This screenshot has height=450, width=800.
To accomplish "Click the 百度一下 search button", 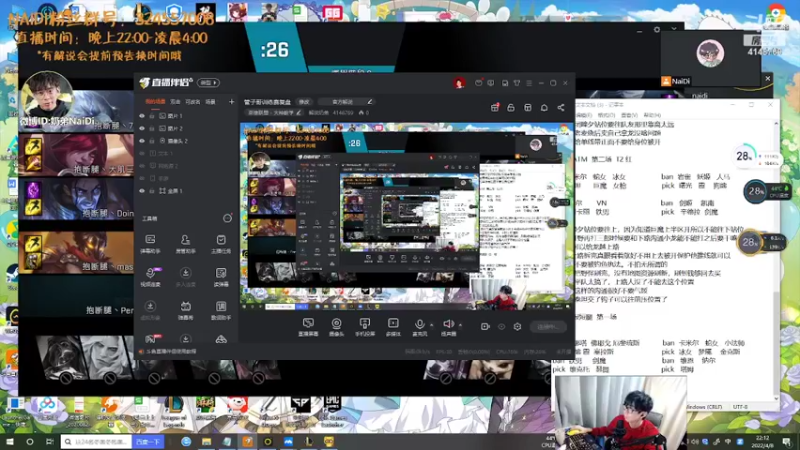I will click(x=148, y=441).
